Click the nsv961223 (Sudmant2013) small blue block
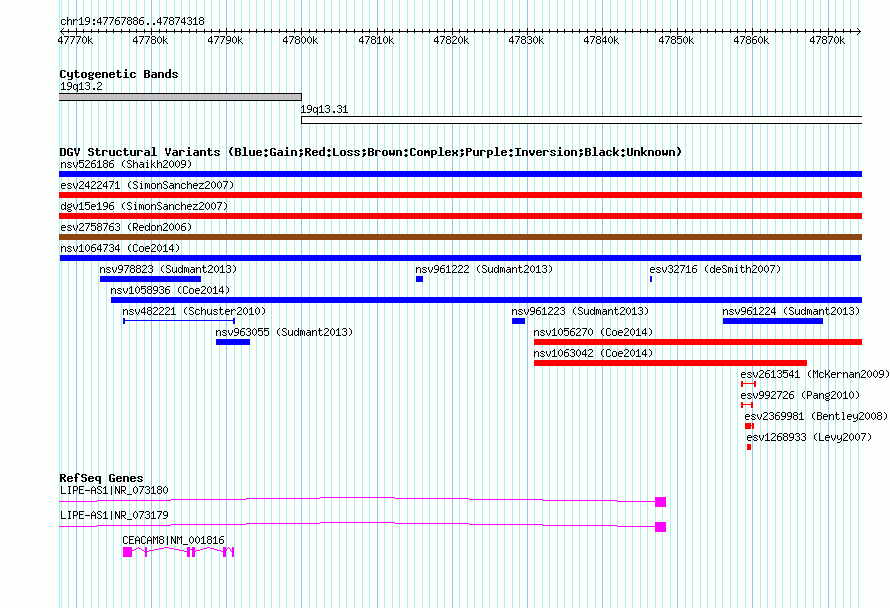This screenshot has height=608, width=890. (x=518, y=321)
